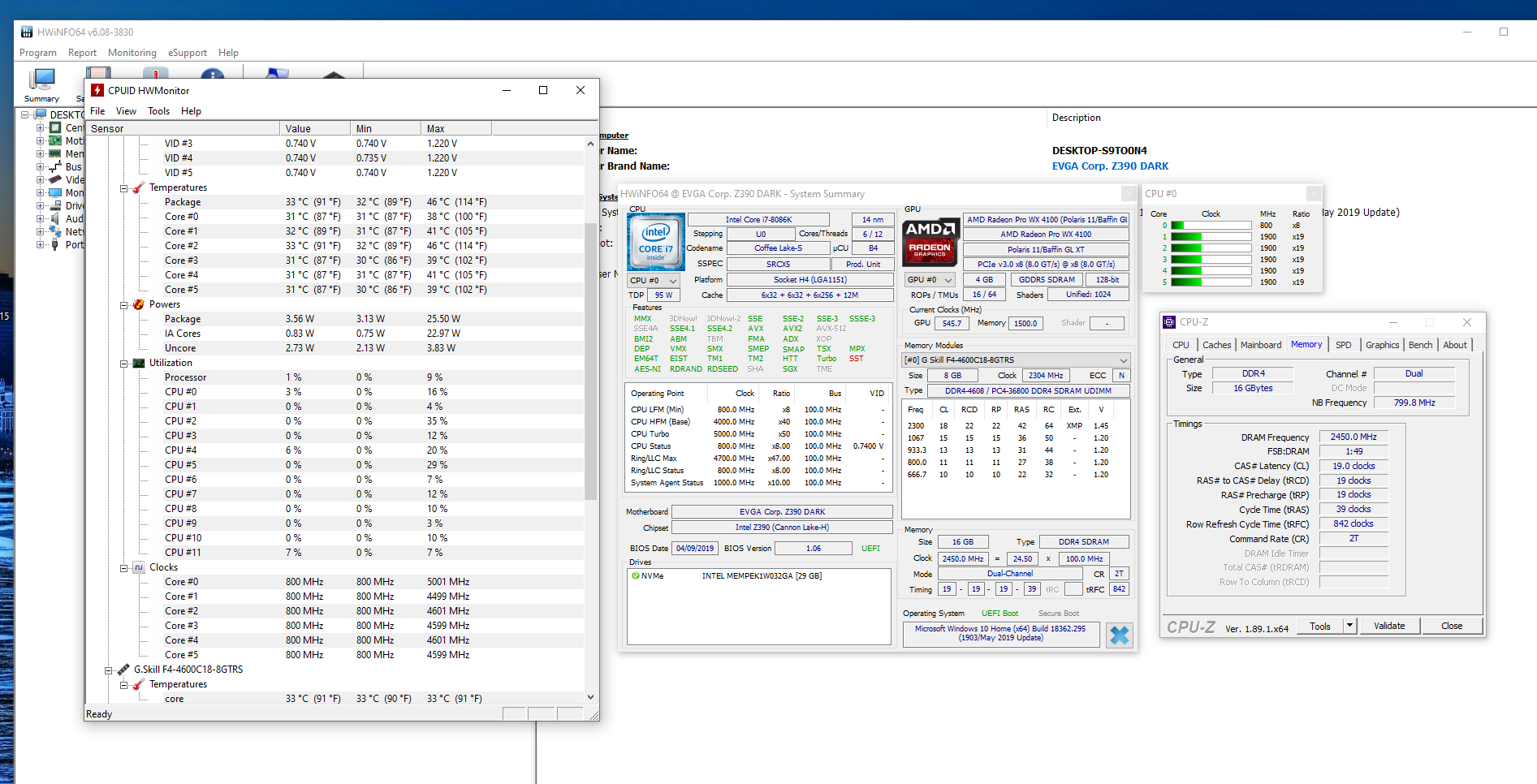This screenshot has width=1537, height=784.
Task: Switch to the Graphics tab in CPU-Z
Action: tap(1382, 345)
